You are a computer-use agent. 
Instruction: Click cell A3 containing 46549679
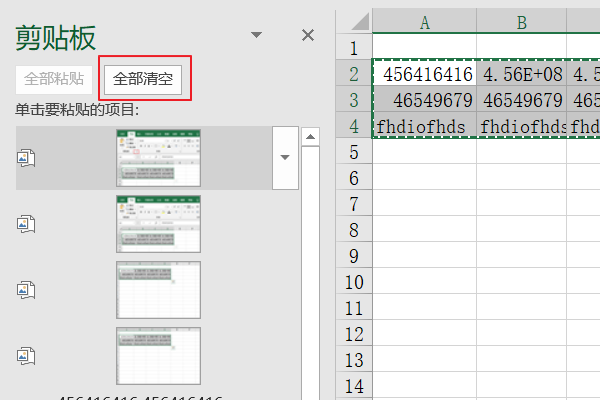coord(424,99)
